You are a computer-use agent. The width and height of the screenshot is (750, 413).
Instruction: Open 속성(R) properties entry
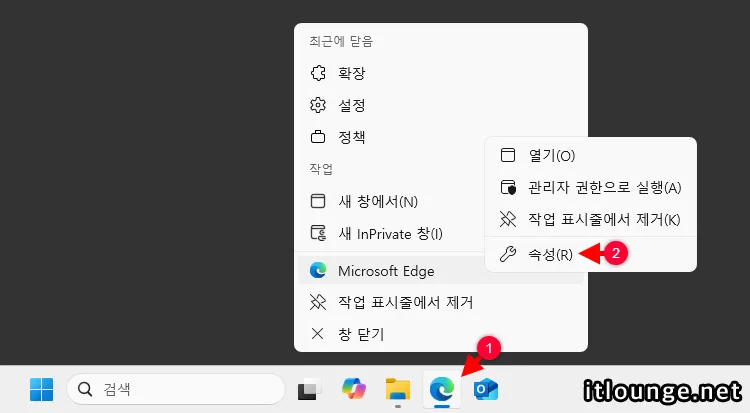pos(591,254)
